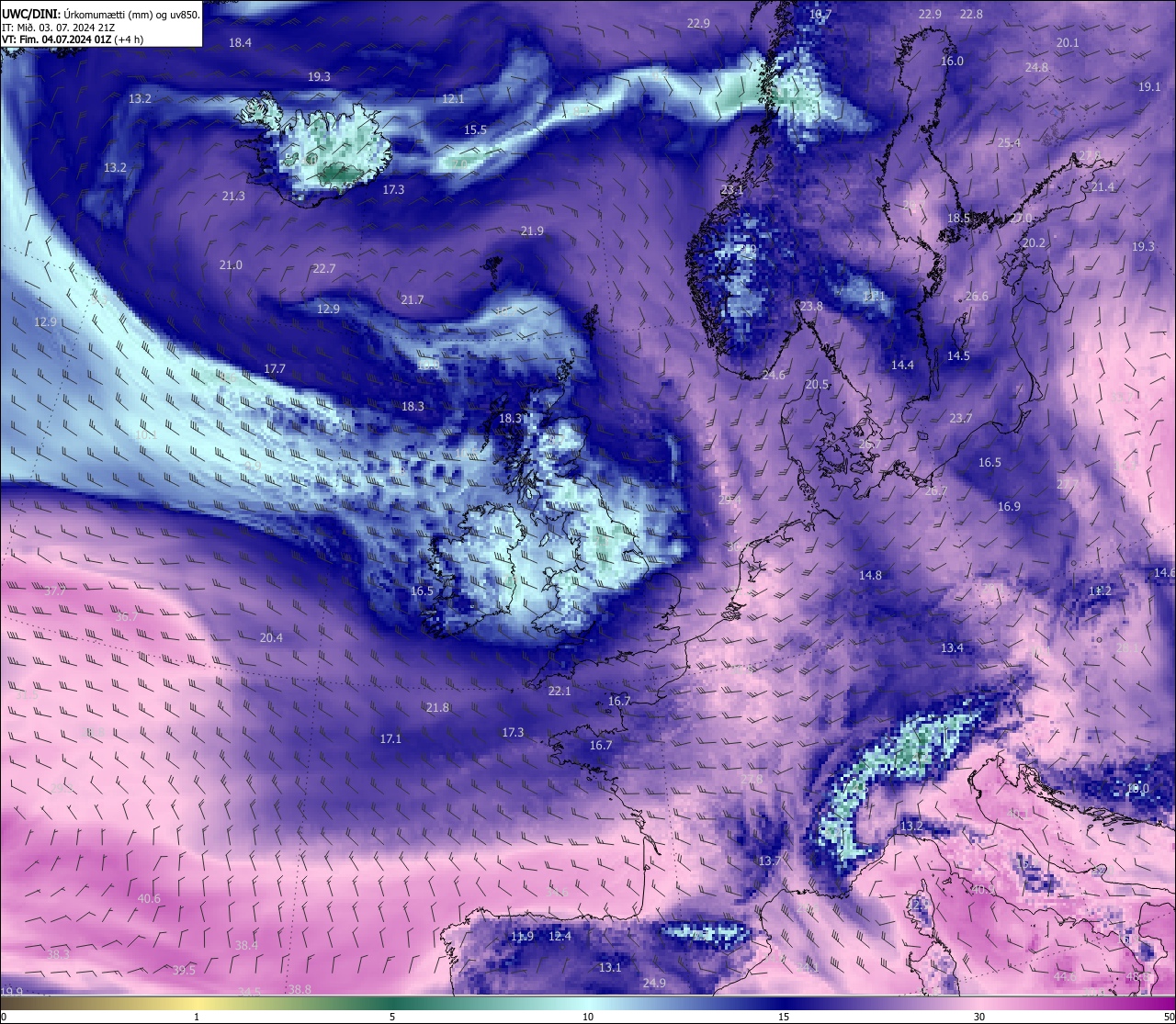This screenshot has height=1024, width=1176.
Task: Click the 20.1 value on the map
Action: click(x=1068, y=42)
